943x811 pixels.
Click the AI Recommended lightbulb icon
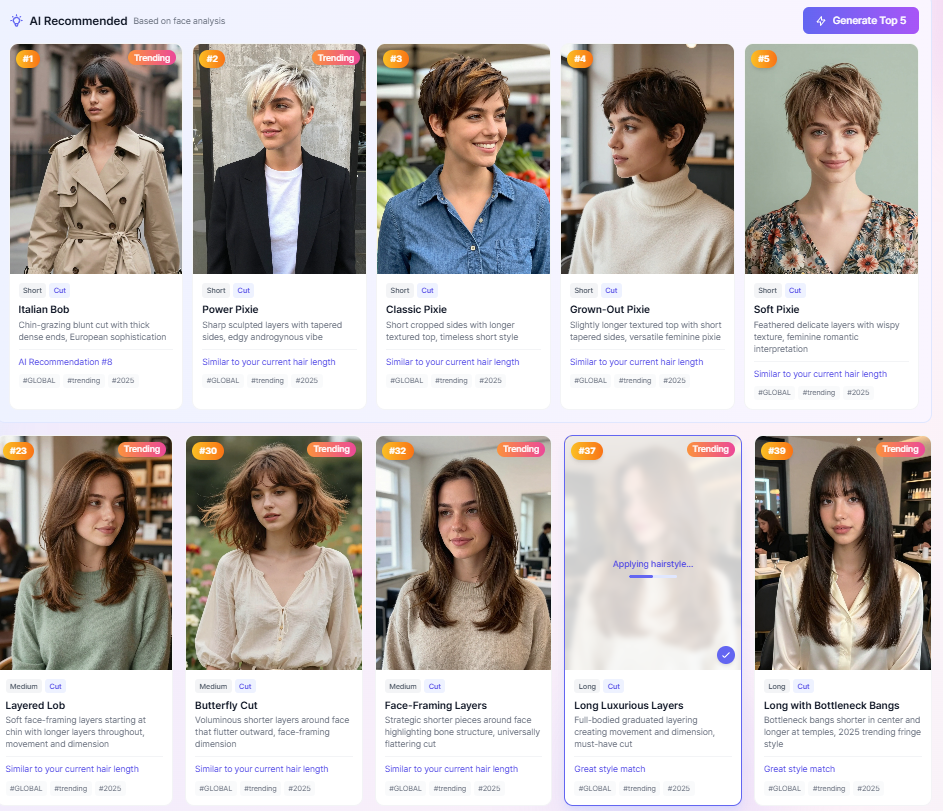click(17, 20)
